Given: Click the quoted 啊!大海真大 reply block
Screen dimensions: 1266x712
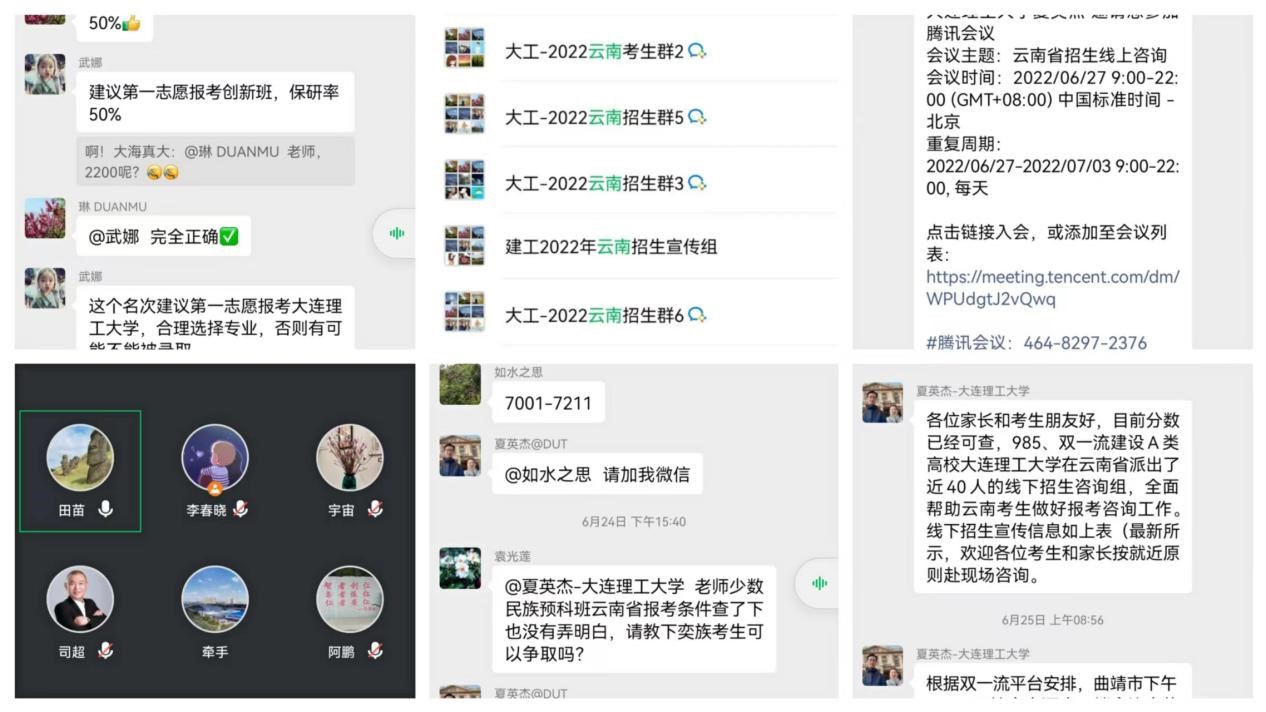Looking at the screenshot, I should tap(215, 161).
